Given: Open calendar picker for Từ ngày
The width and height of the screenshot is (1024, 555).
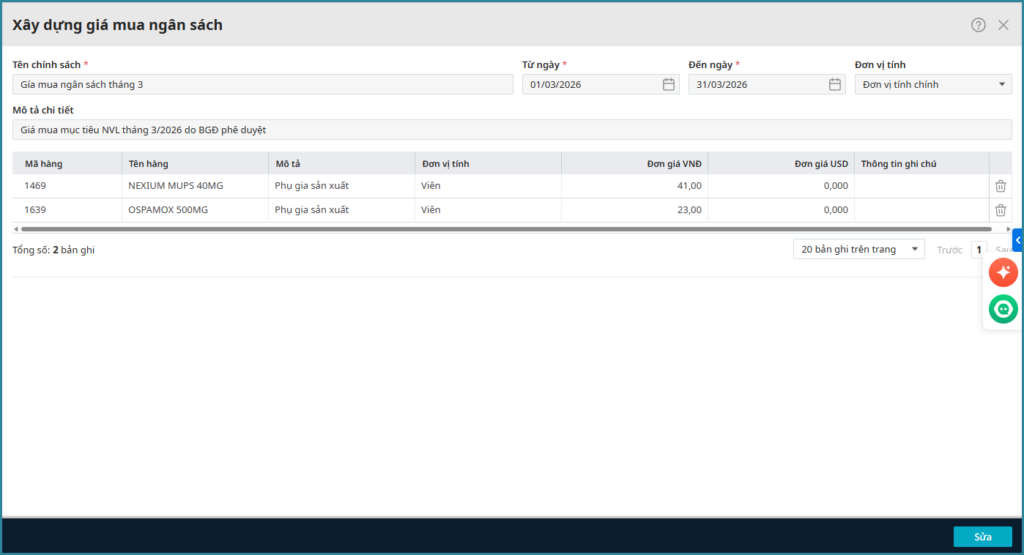Looking at the screenshot, I should point(668,85).
